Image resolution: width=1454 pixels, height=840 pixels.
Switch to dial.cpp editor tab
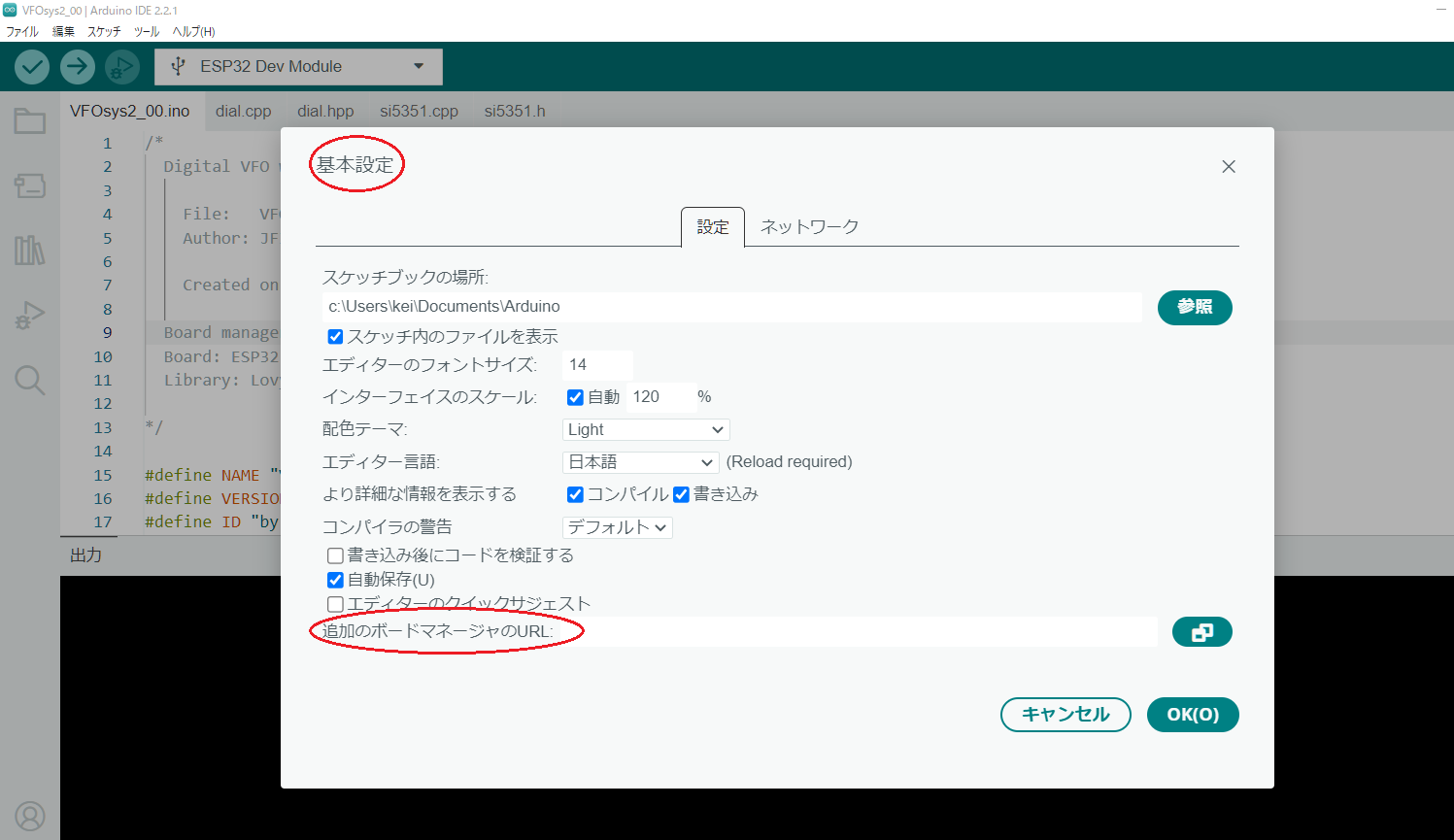pyautogui.click(x=244, y=111)
